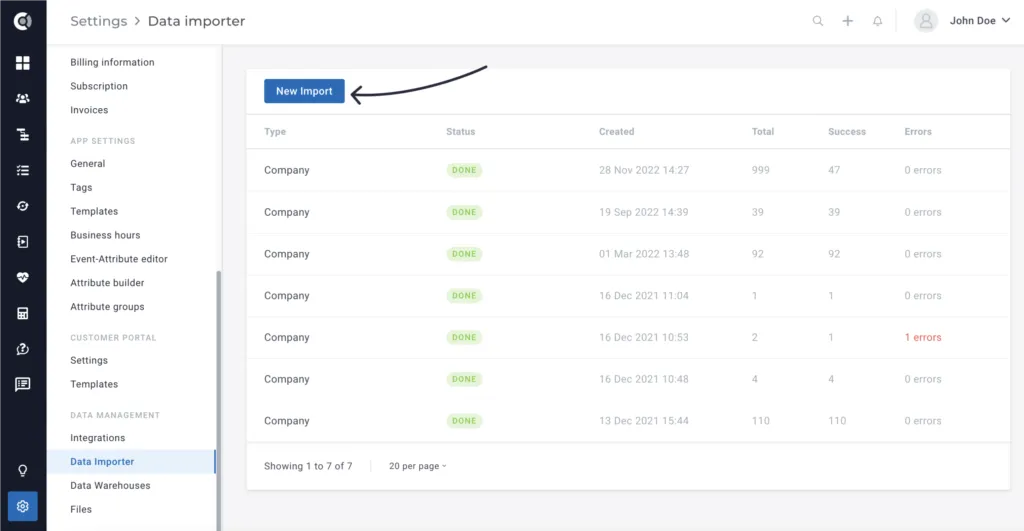Open Attribute builder
The height and width of the screenshot is (531, 1024).
tap(107, 283)
